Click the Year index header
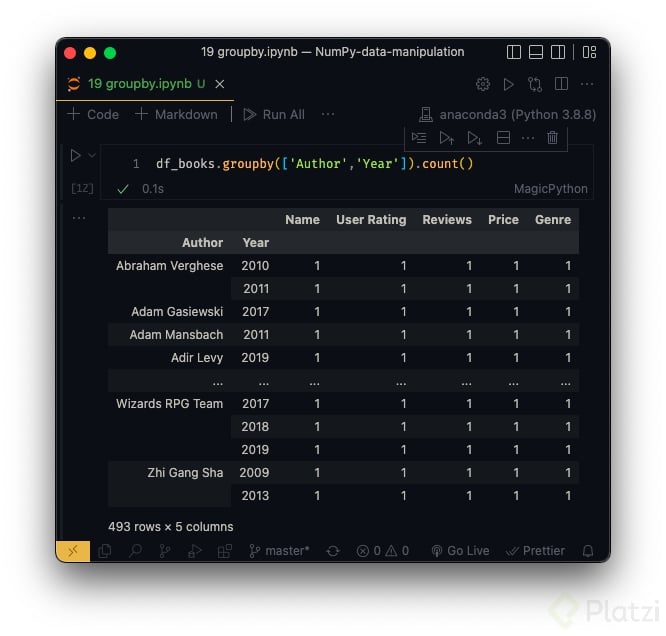Image resolution: width=666 pixels, height=636 pixels. pyautogui.click(x=256, y=243)
